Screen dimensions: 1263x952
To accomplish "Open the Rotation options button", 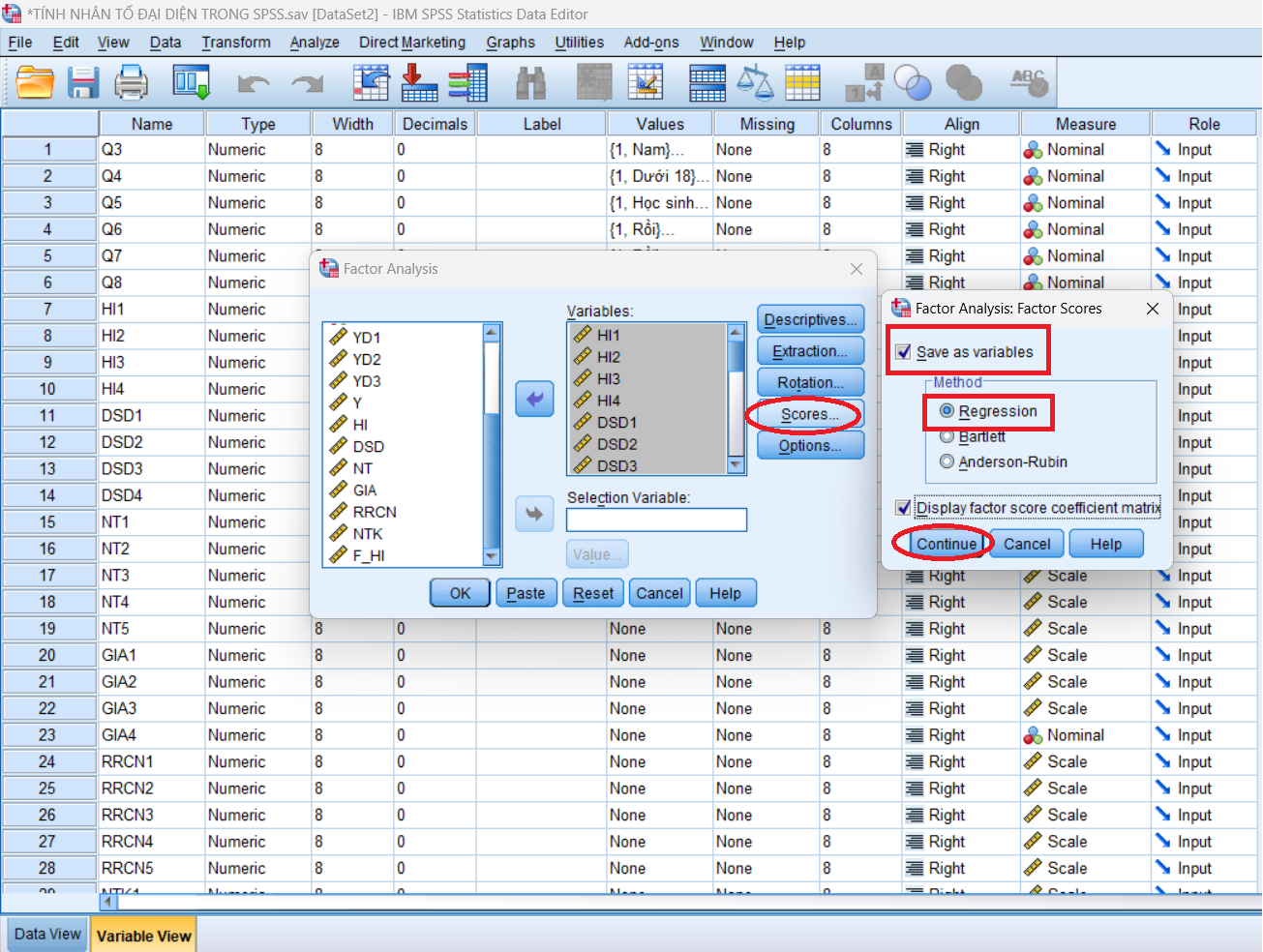I will tap(810, 383).
